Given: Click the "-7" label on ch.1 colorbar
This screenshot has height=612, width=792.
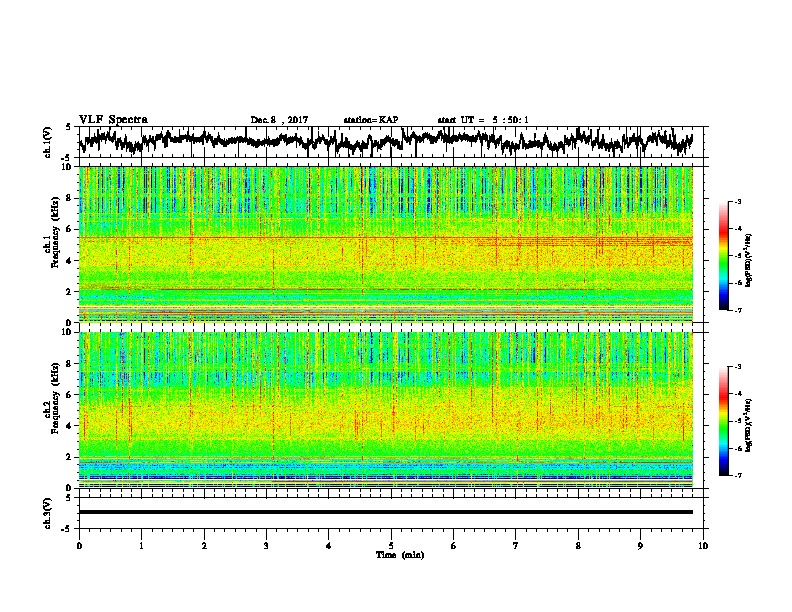Looking at the screenshot, I should coord(738,310).
